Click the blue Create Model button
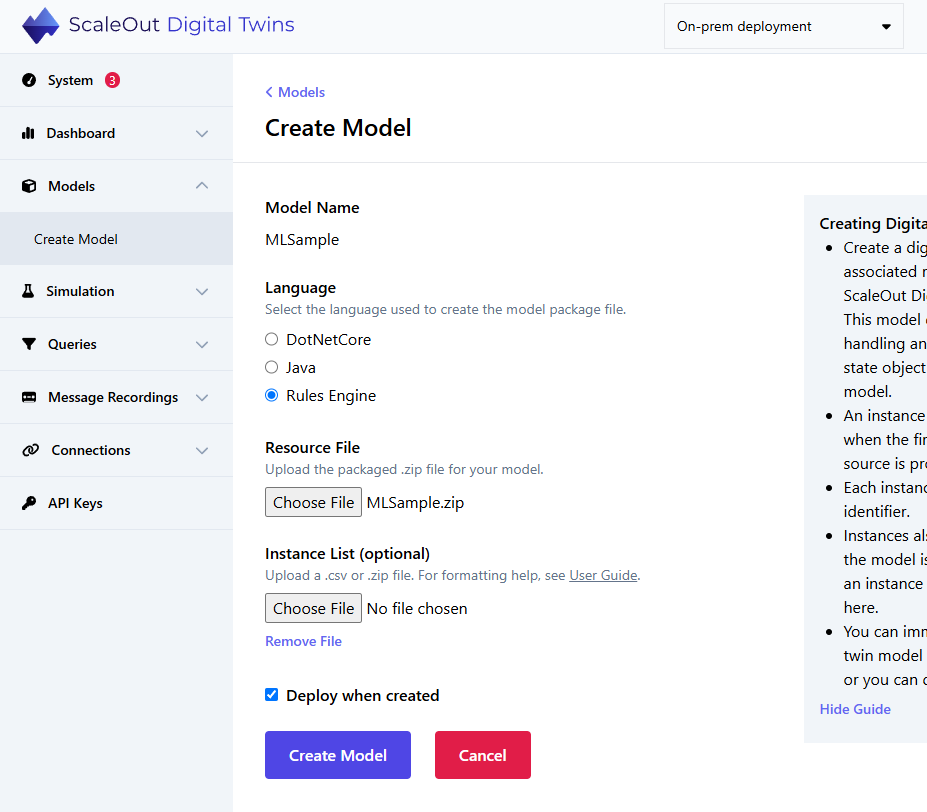This screenshot has height=812, width=927. (x=338, y=755)
